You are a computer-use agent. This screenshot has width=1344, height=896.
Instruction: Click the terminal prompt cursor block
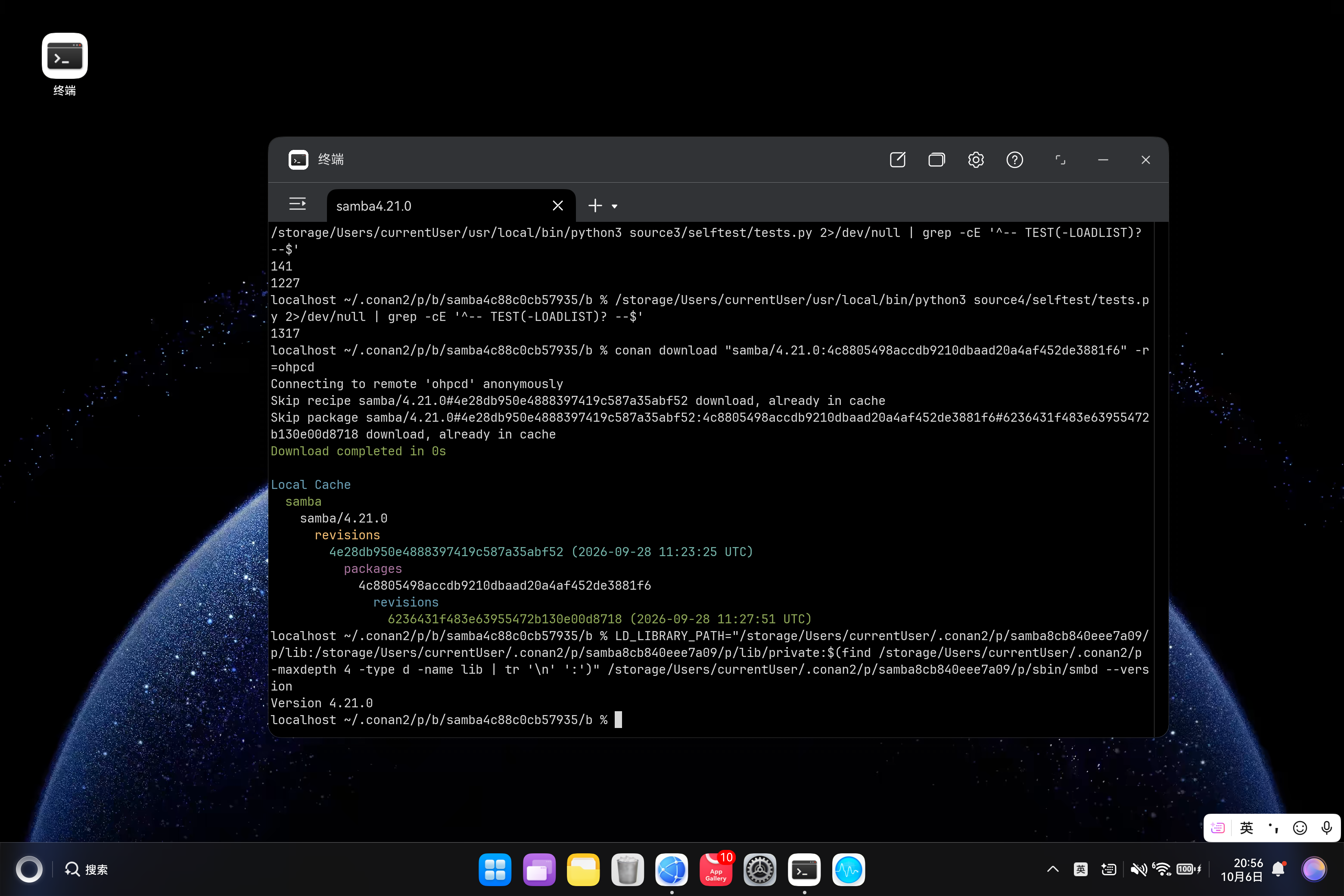[618, 719]
